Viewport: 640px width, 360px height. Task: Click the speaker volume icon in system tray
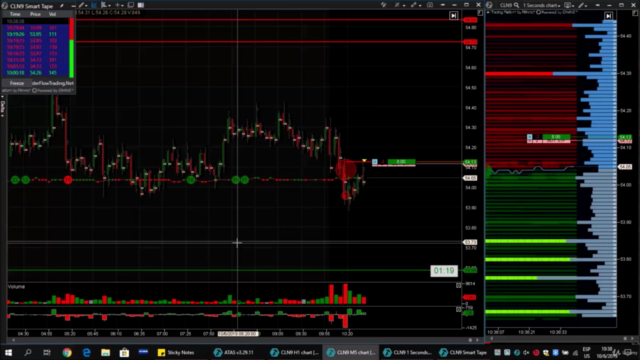click(527, 352)
